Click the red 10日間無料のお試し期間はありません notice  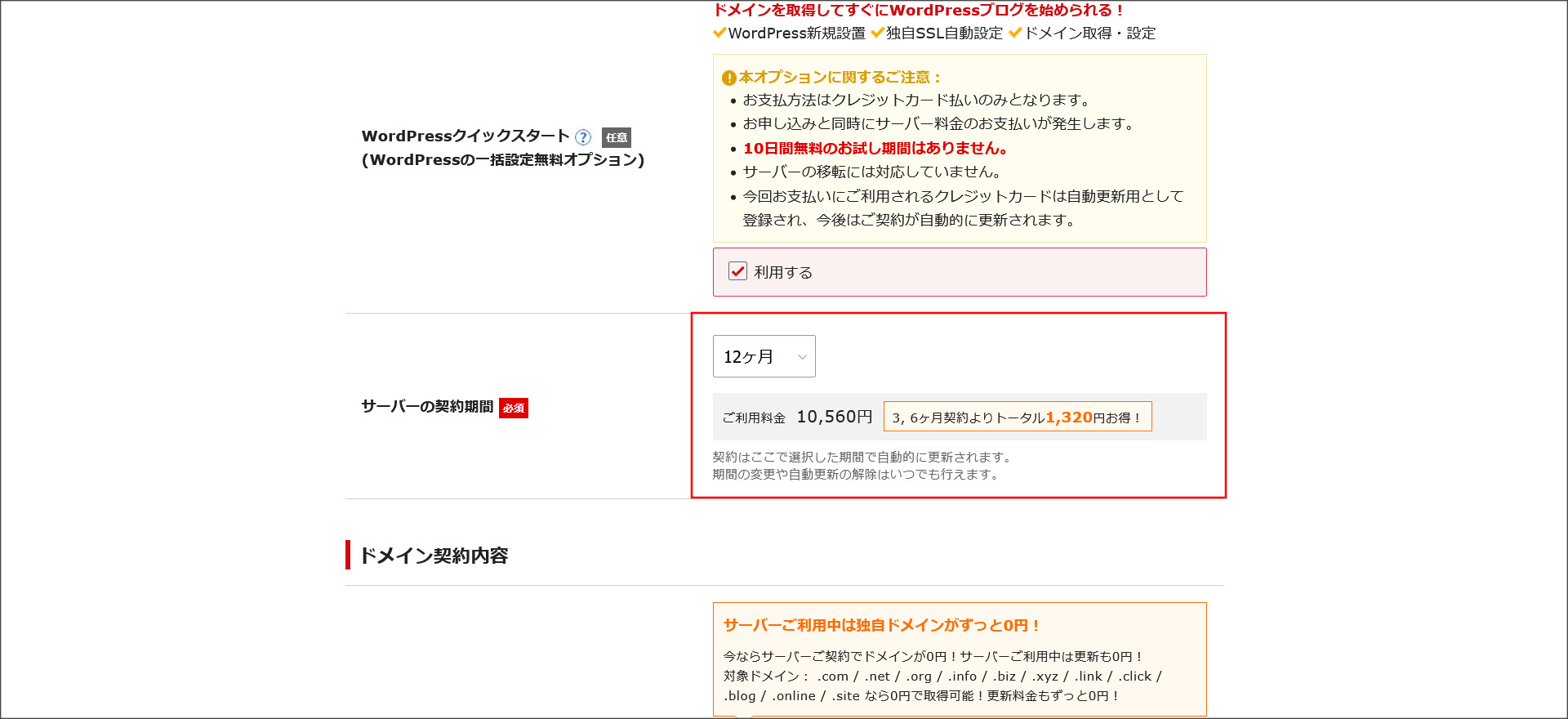pyautogui.click(x=875, y=148)
